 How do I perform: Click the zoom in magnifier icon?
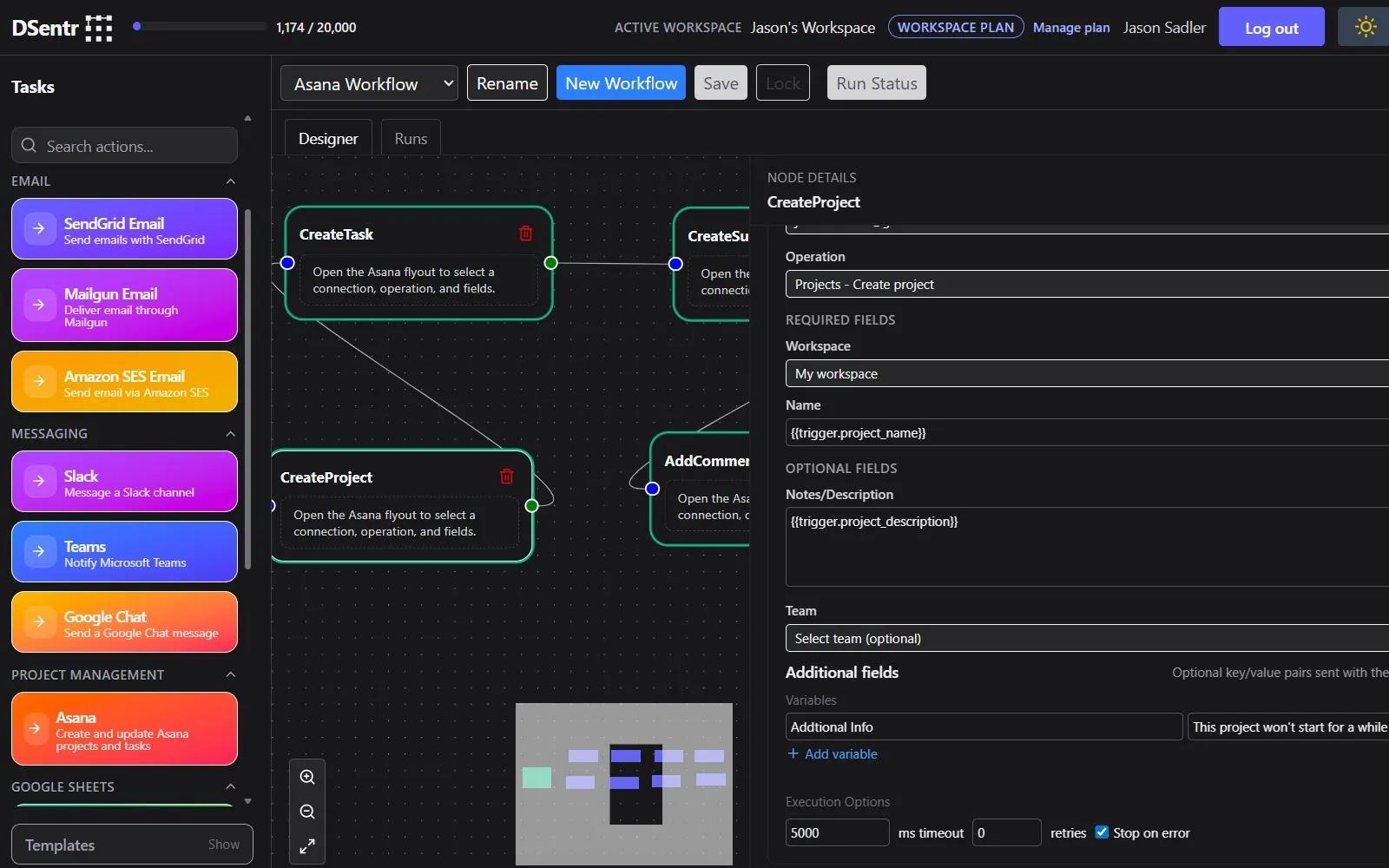(x=307, y=777)
